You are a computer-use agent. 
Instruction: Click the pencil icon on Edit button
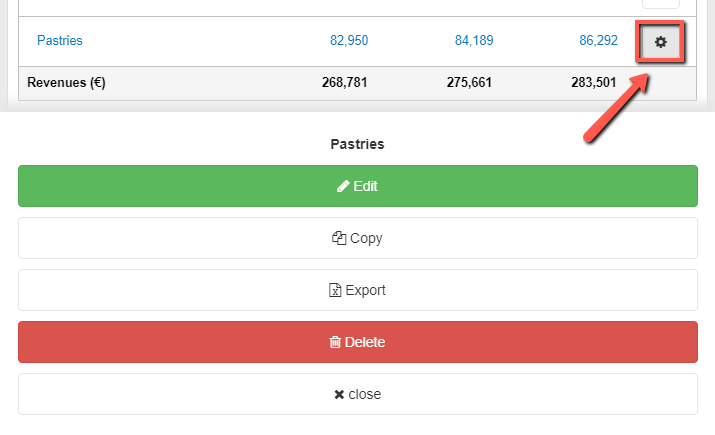click(343, 186)
